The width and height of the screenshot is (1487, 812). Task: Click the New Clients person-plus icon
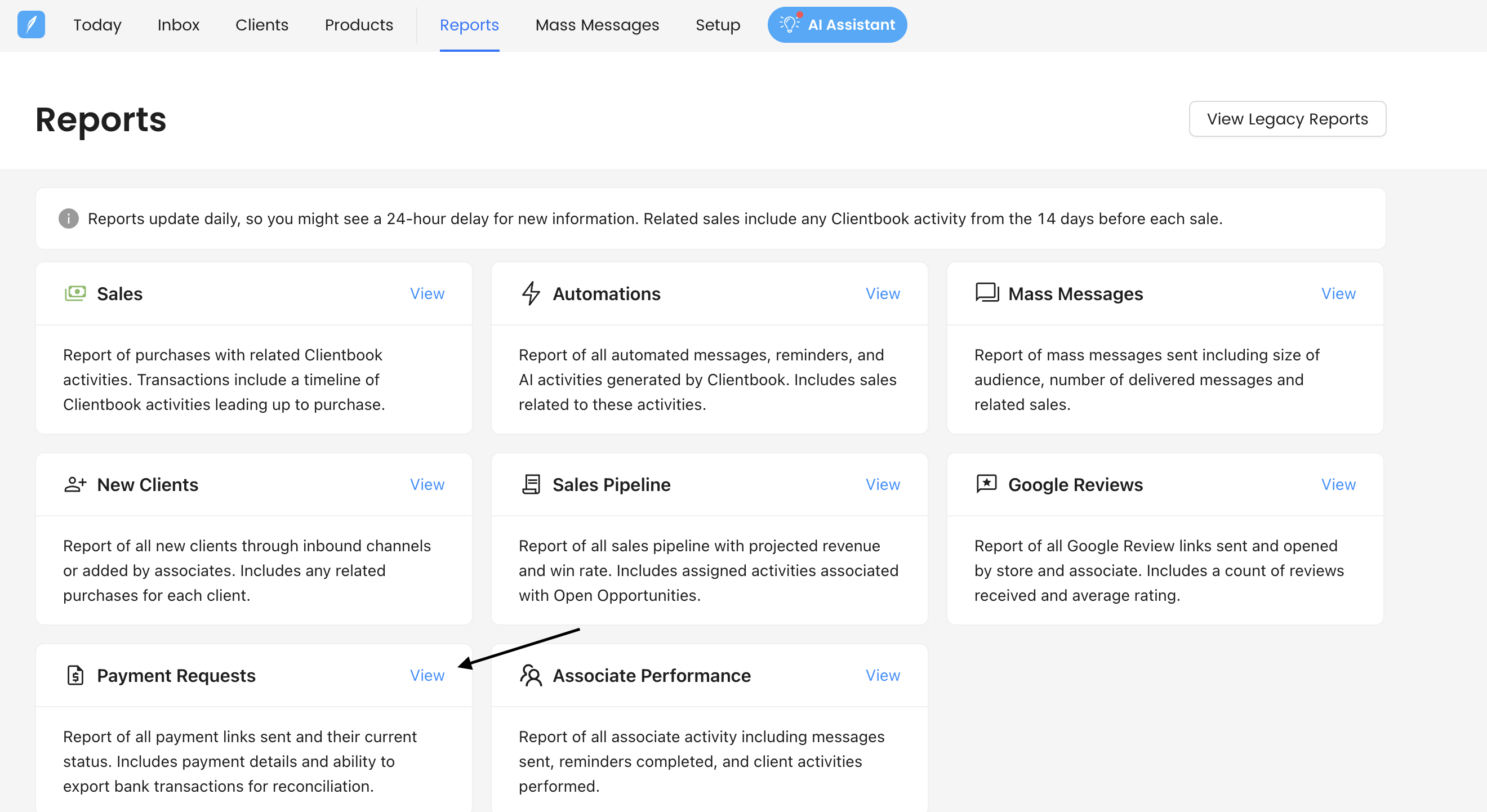(75, 484)
